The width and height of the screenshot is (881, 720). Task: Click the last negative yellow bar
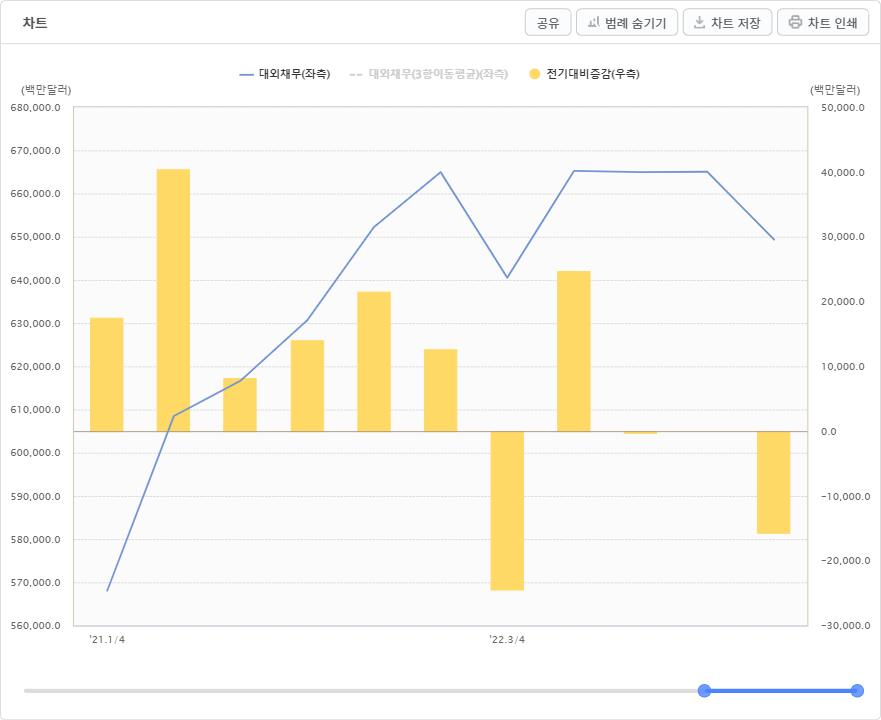(774, 482)
